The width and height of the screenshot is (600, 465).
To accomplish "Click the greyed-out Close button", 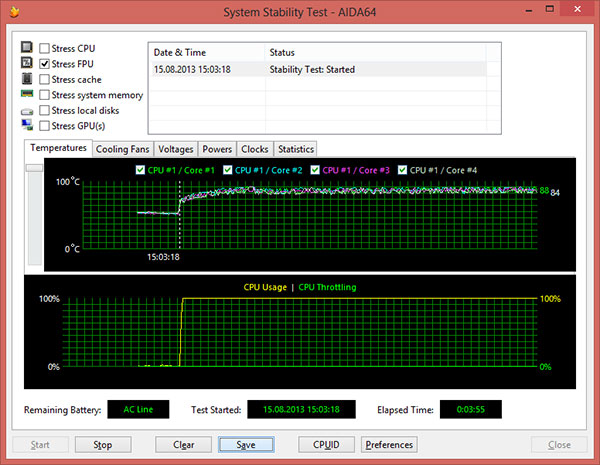I will 559,444.
